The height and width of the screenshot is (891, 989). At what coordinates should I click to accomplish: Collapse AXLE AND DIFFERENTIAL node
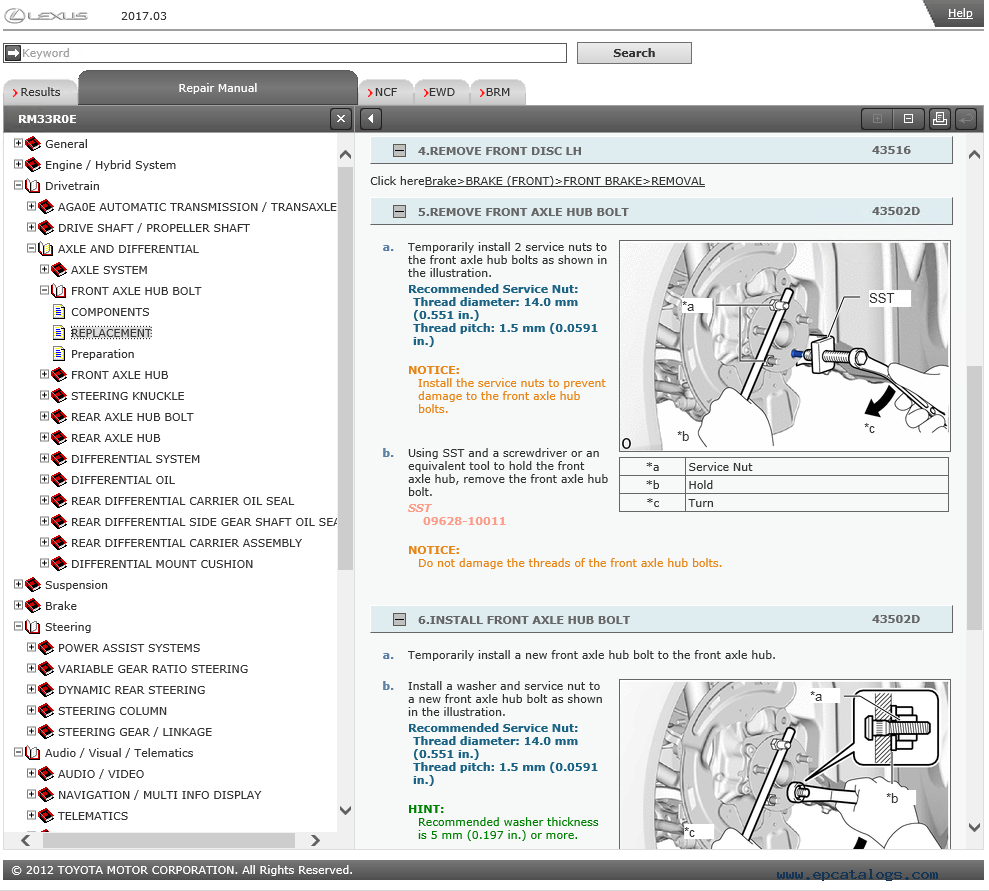[31, 248]
